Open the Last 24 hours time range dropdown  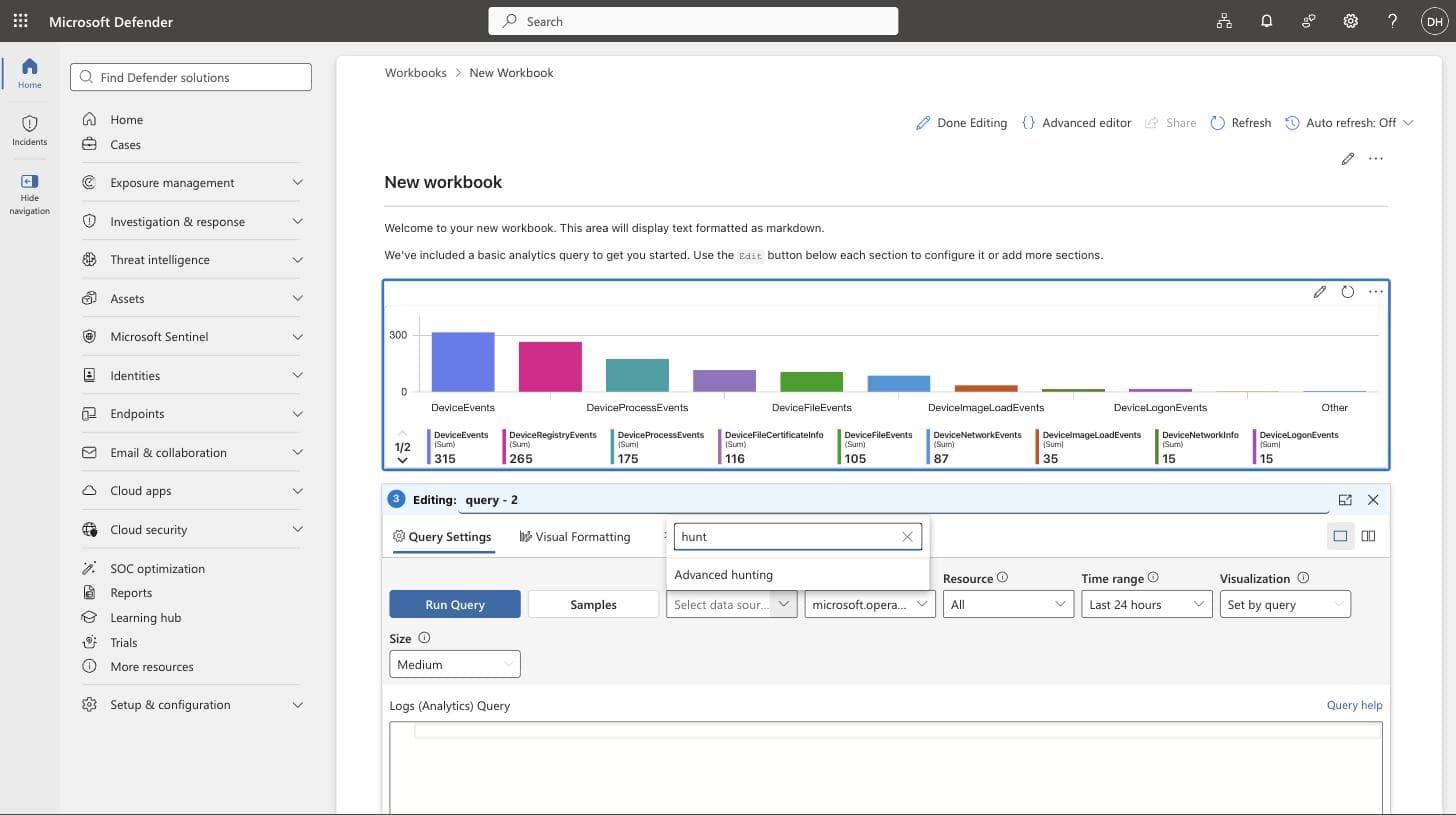[x=1146, y=604]
